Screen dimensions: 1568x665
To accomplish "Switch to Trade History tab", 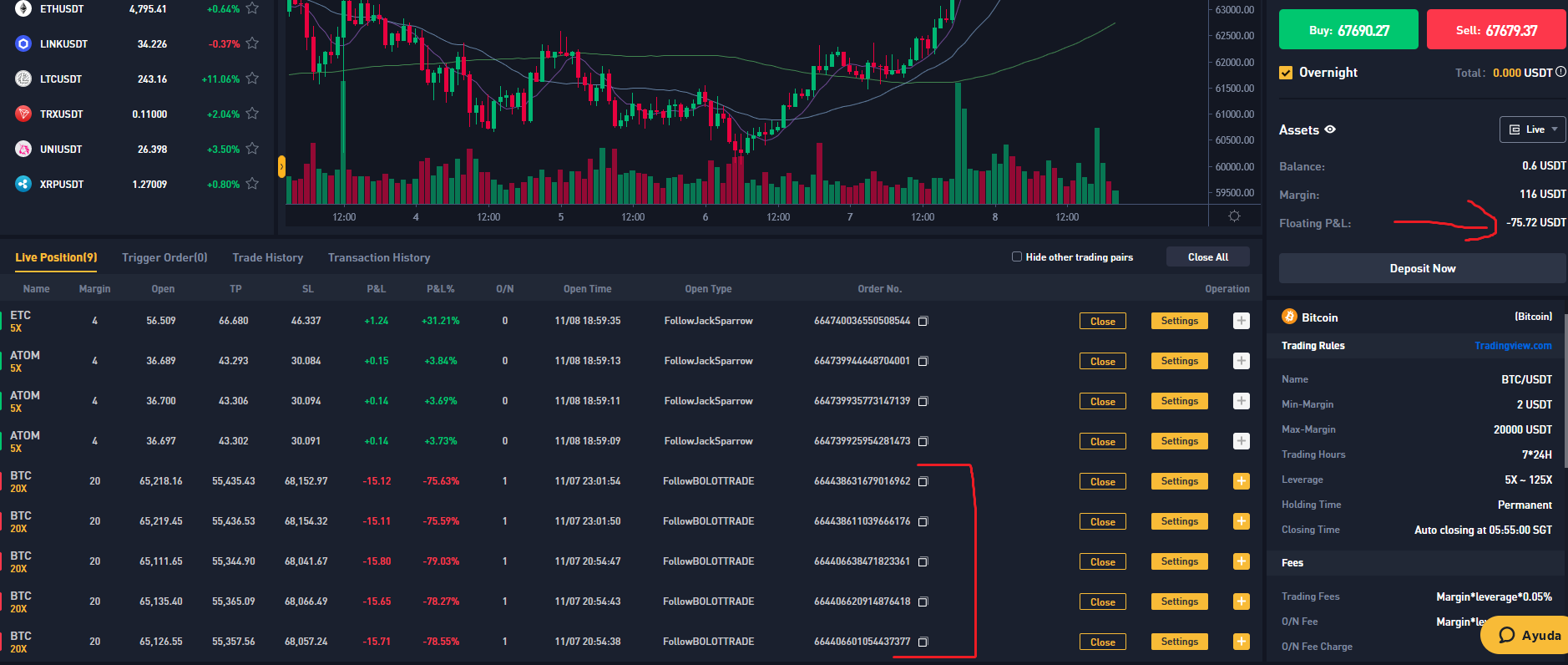I will click(x=267, y=257).
